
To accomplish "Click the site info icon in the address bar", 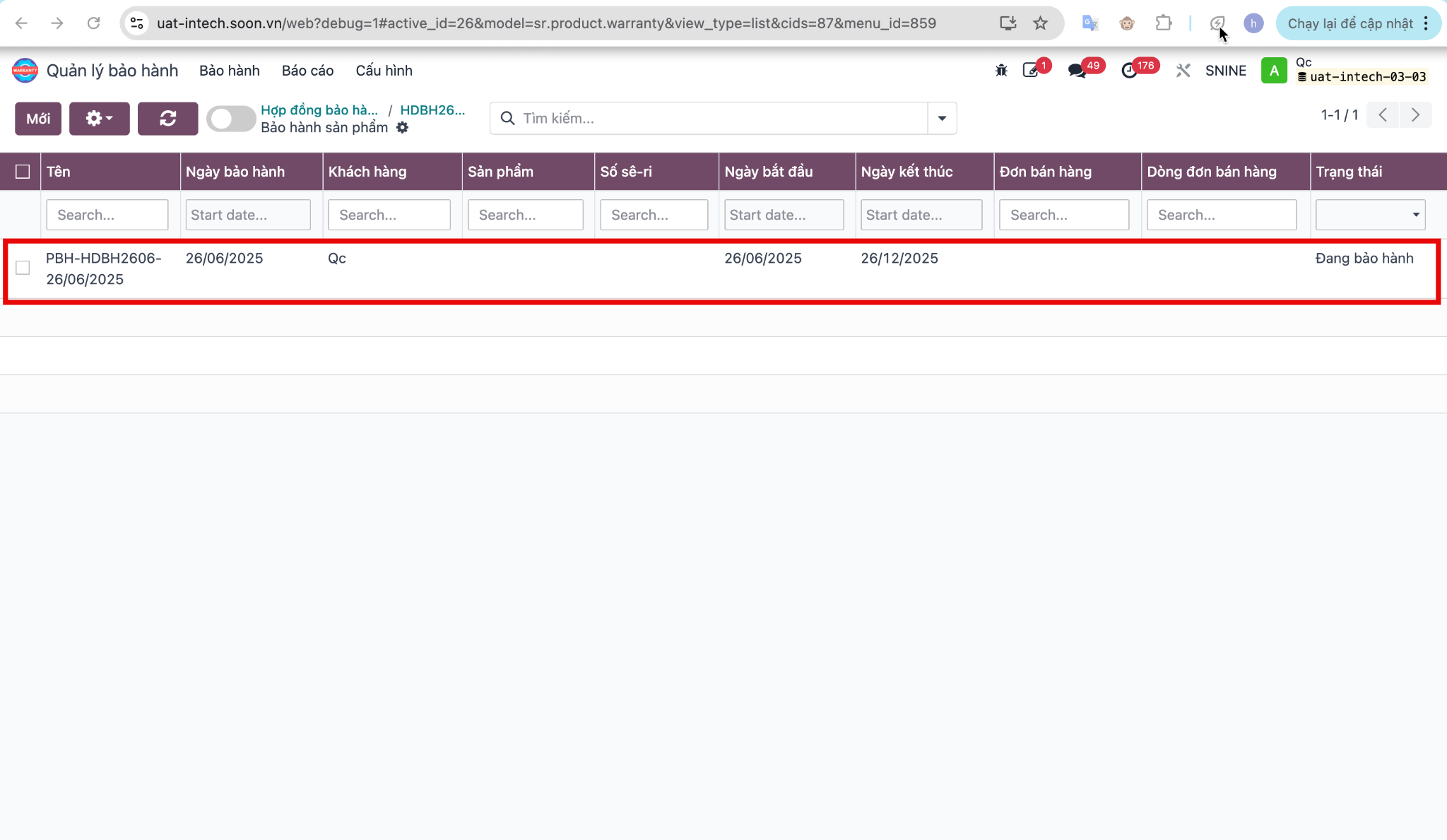I will [x=137, y=23].
